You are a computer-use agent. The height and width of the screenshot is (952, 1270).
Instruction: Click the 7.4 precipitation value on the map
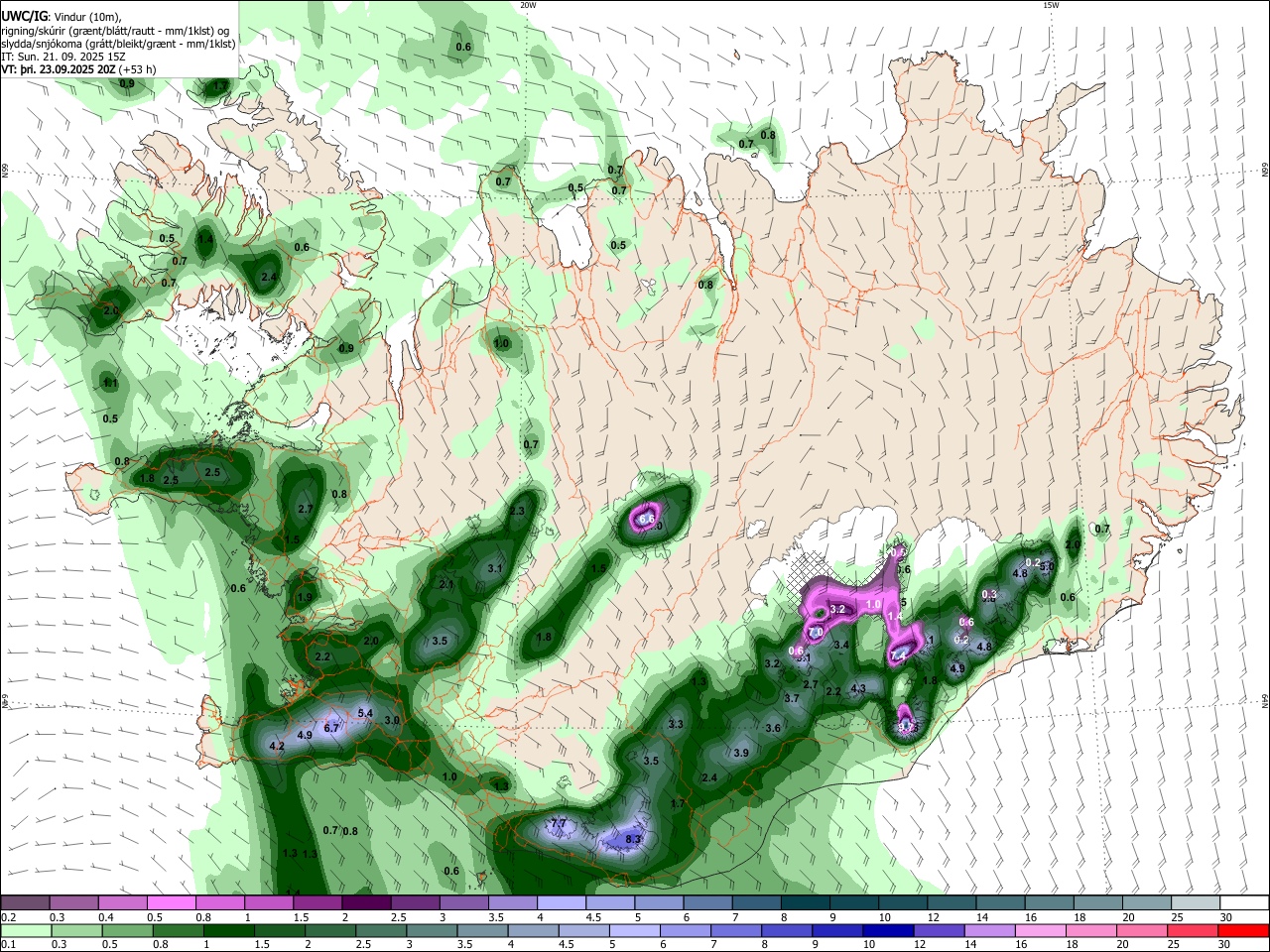coord(899,655)
